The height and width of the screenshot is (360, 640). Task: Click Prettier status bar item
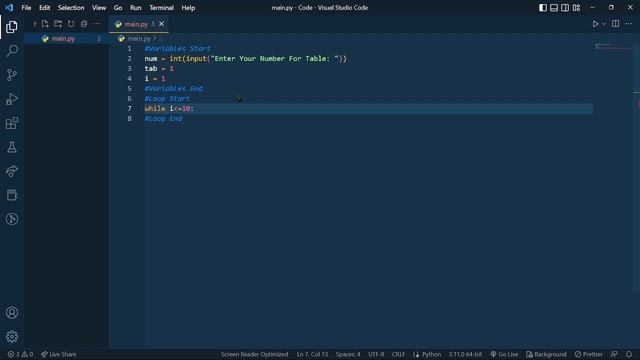[x=589, y=354]
